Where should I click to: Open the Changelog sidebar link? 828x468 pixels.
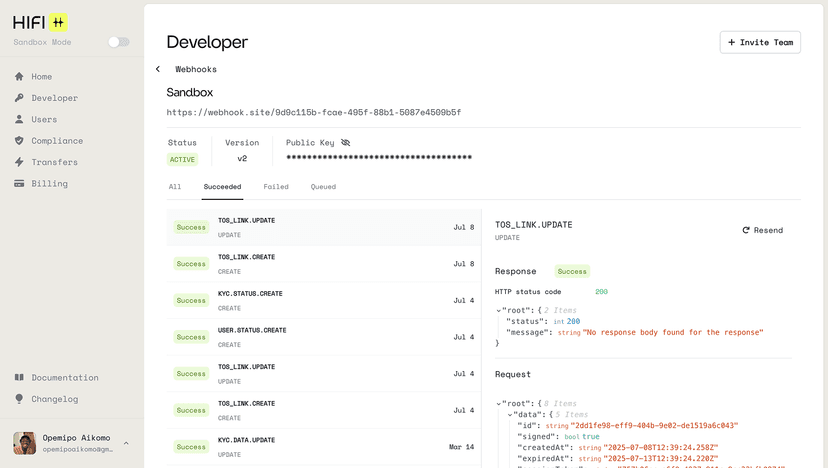point(54,399)
